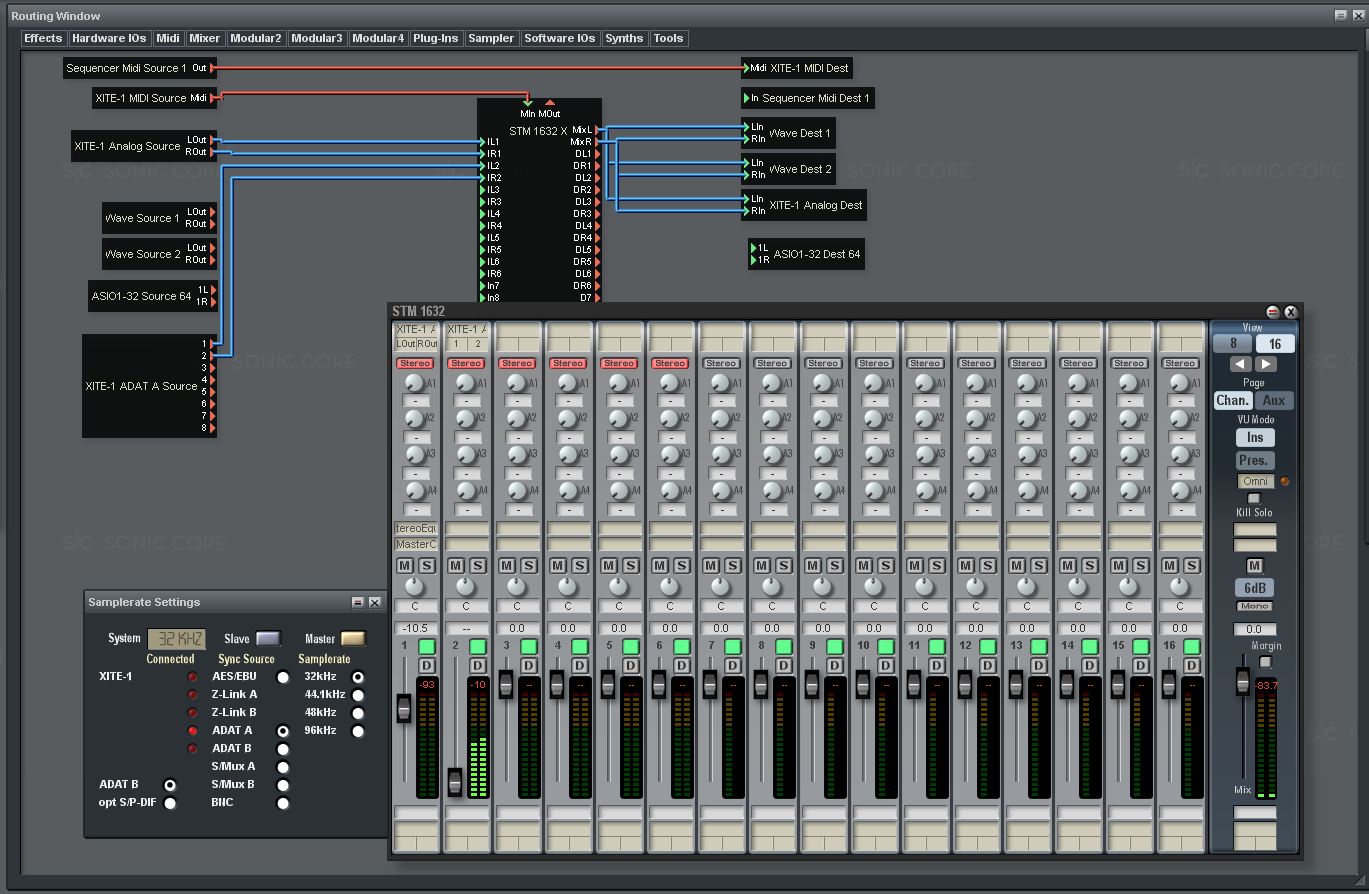Toggle the Margin checkbox in master
1369x894 pixels.
(x=1266, y=661)
